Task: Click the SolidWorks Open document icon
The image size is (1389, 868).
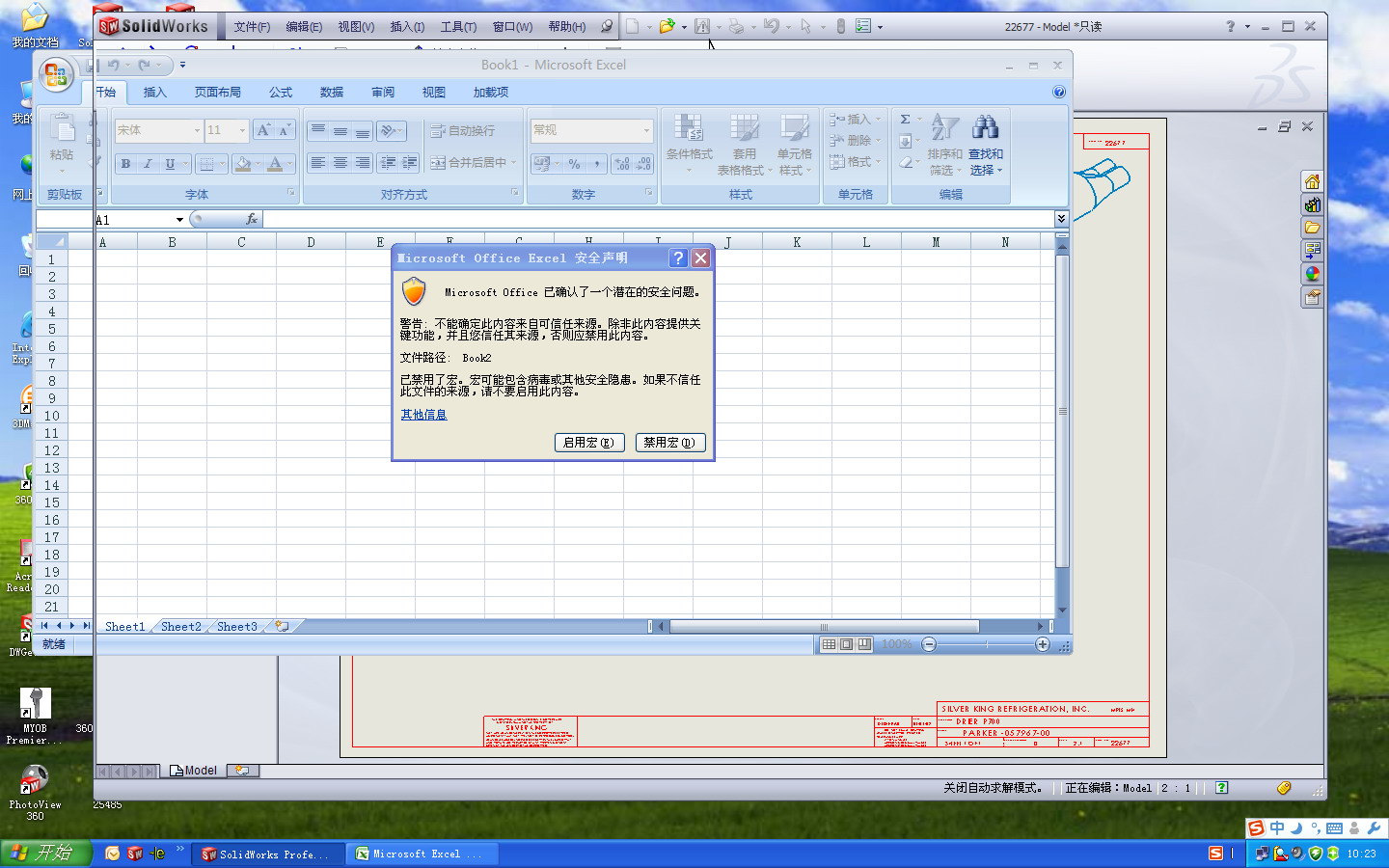Action: tap(667, 27)
